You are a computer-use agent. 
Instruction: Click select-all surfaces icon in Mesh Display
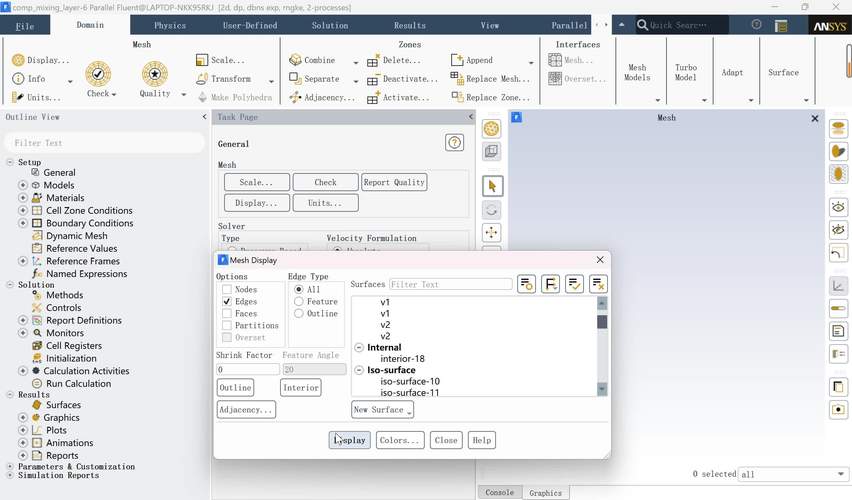pos(574,284)
